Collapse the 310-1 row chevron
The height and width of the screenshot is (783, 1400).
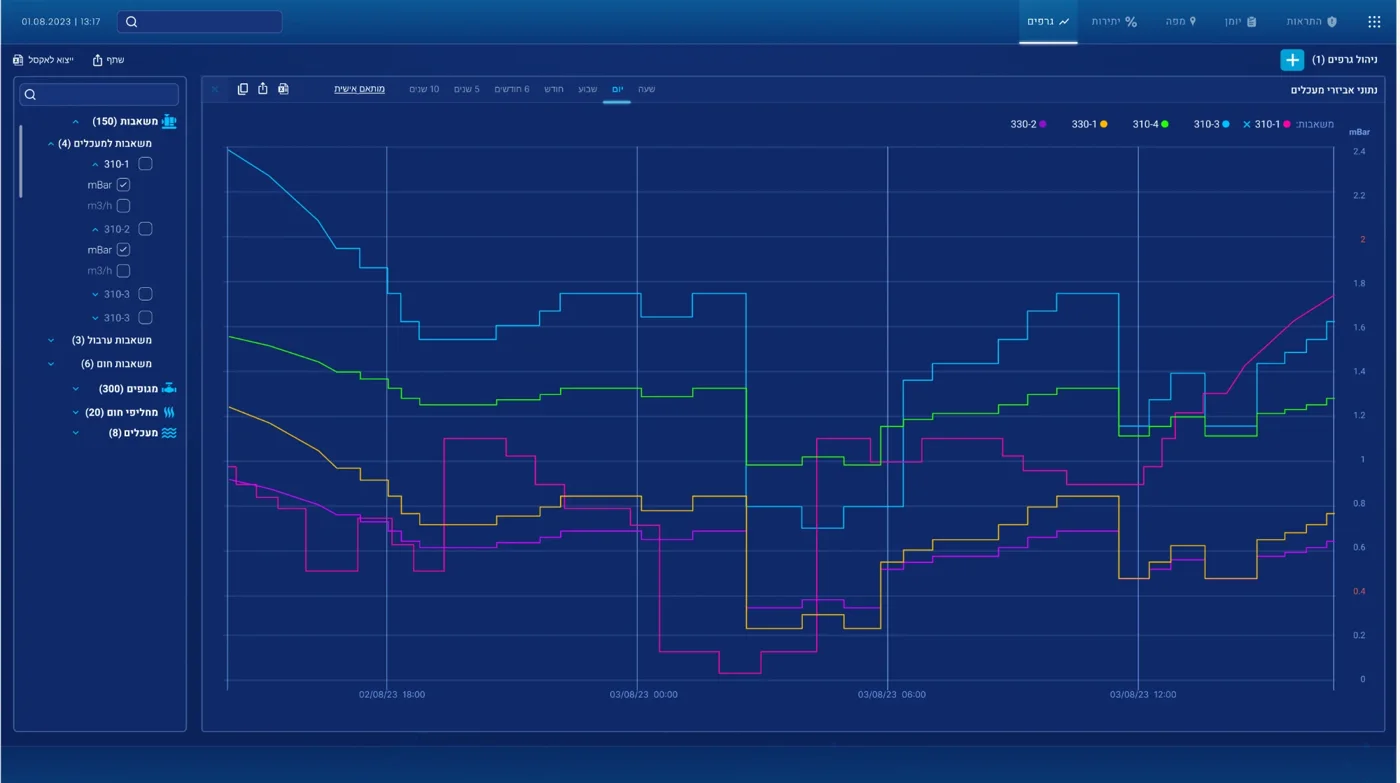pyautogui.click(x=95, y=165)
